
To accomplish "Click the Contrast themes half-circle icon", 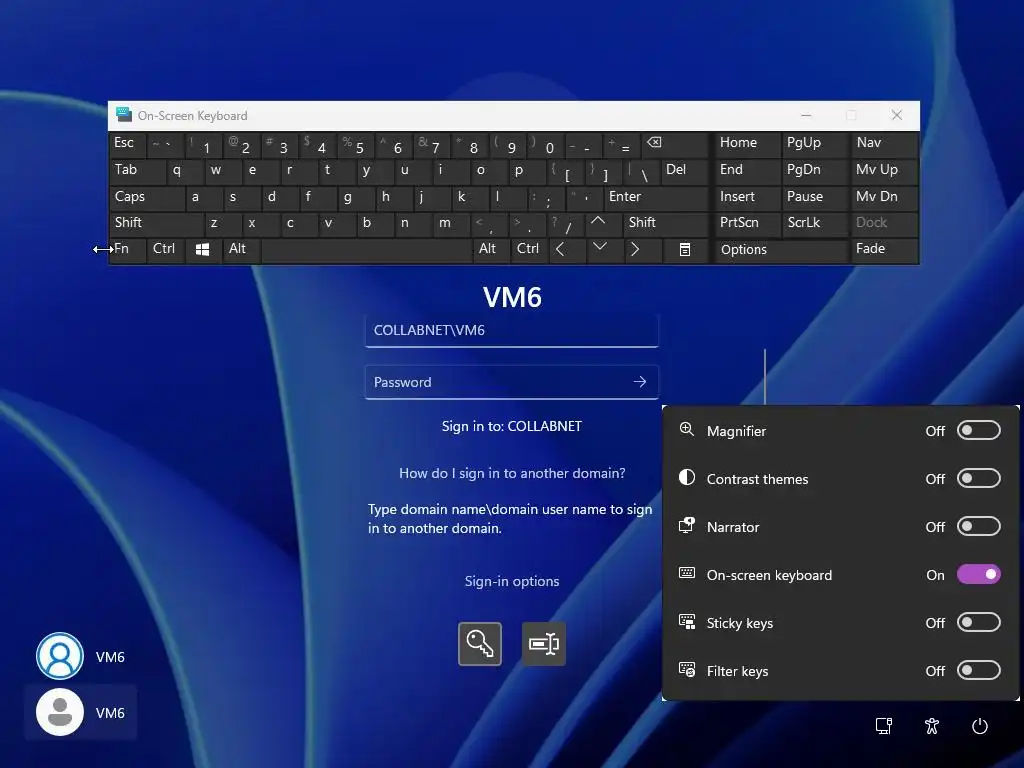I will [x=686, y=477].
